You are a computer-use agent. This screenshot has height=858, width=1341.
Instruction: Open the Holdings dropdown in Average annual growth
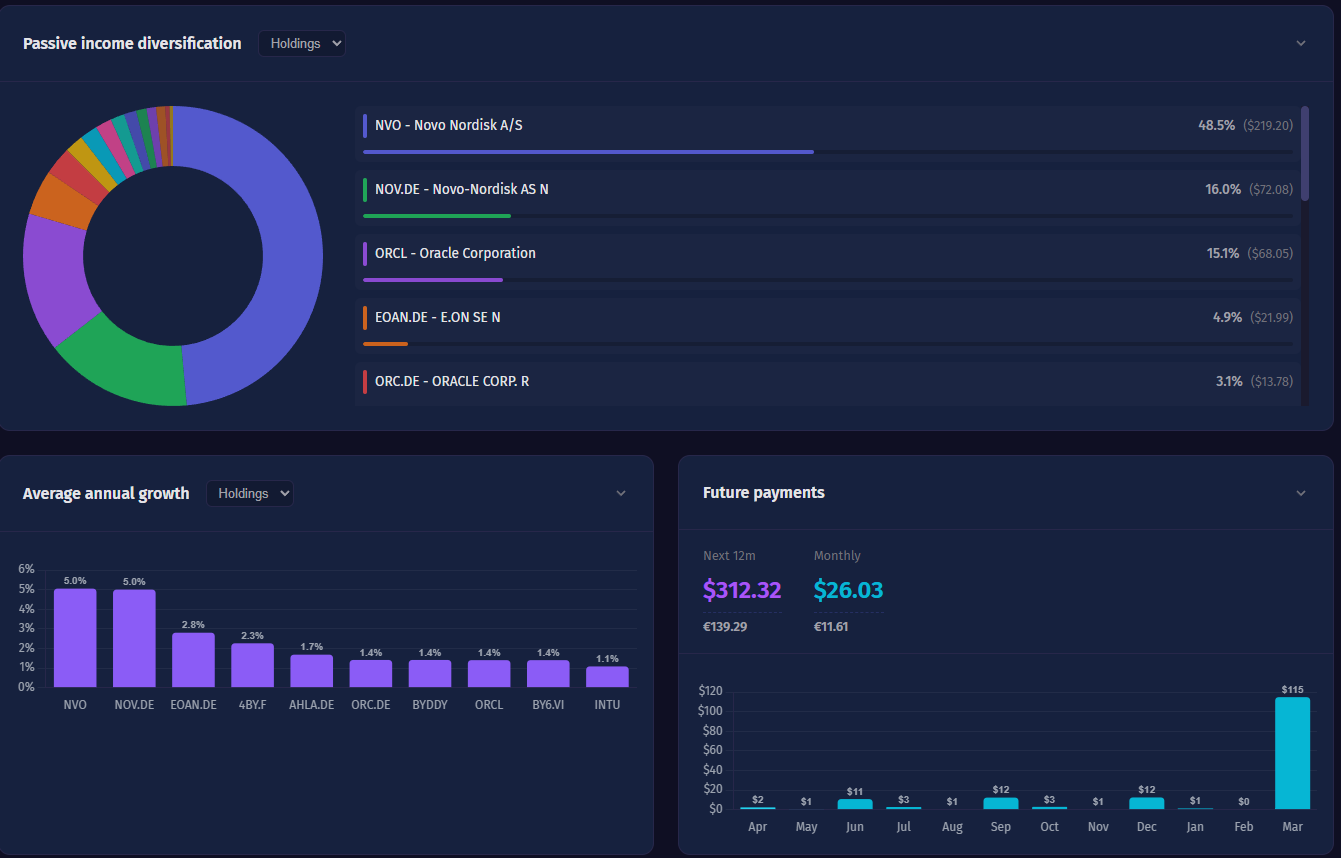pyautogui.click(x=249, y=493)
